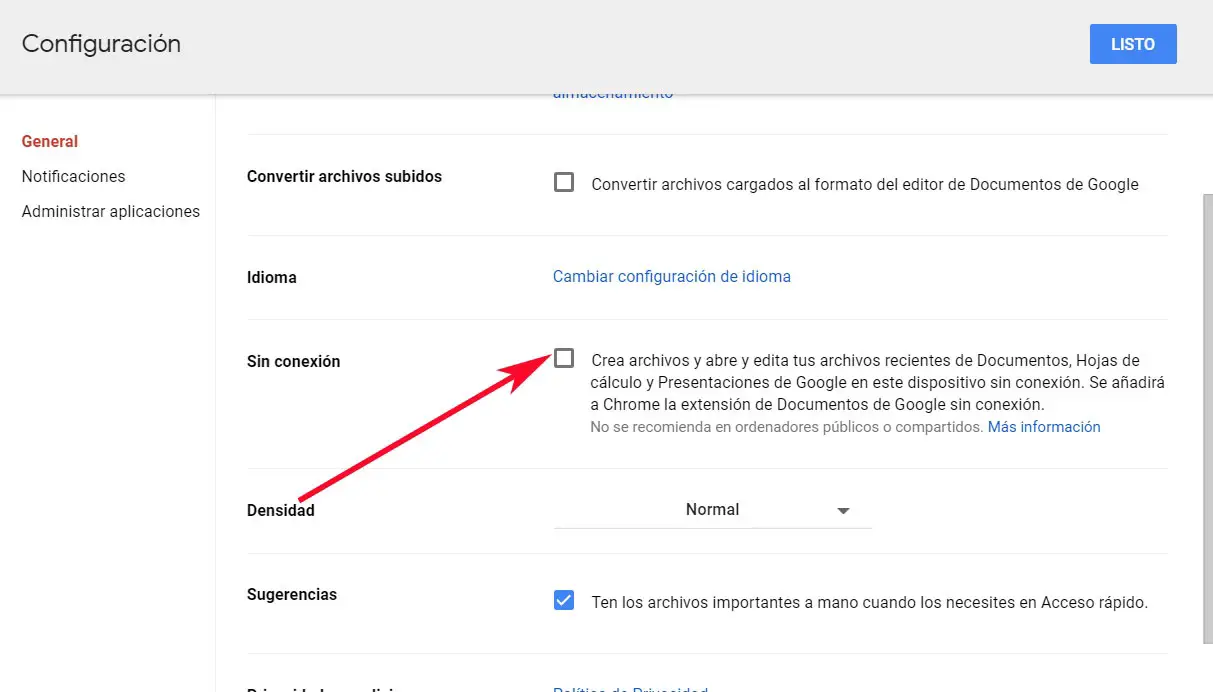This screenshot has width=1213, height=692.
Task: Click the vertical scrollbar of settings
Action: (1207, 418)
